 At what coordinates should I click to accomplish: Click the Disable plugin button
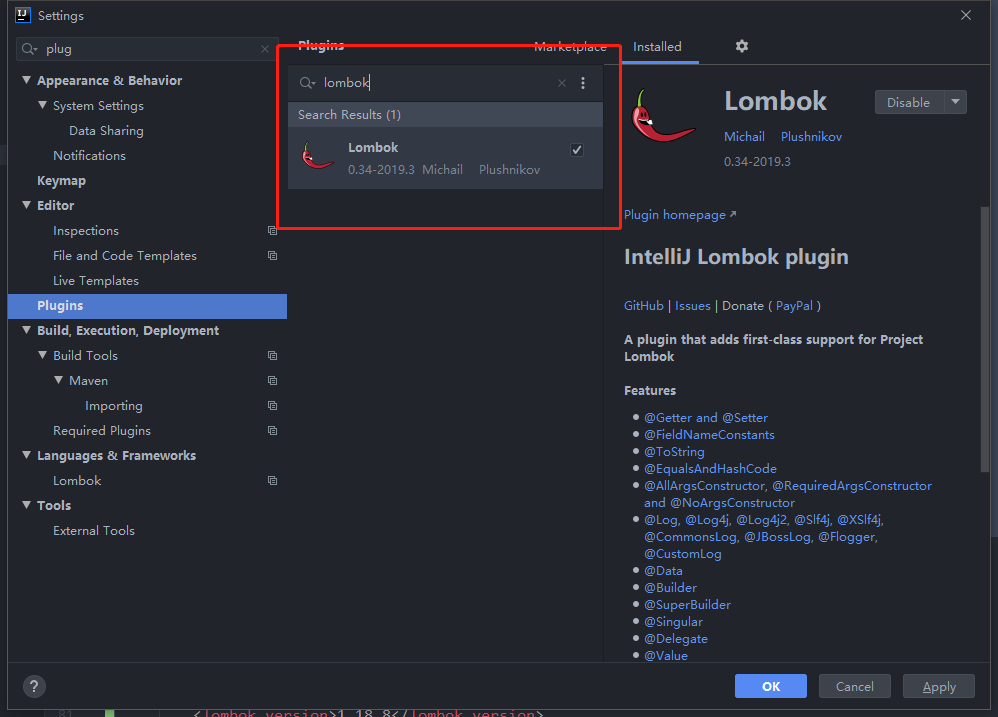909,102
